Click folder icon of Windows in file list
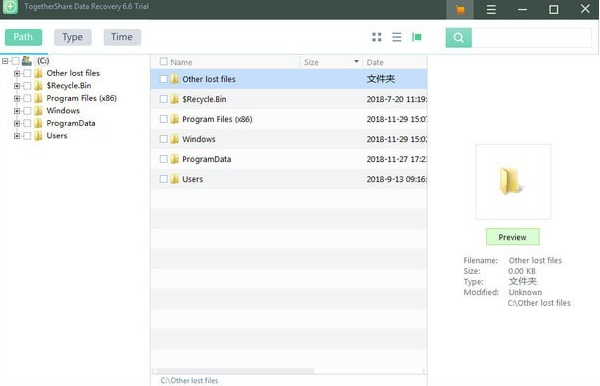The width and height of the screenshot is (600, 386). coord(174,139)
